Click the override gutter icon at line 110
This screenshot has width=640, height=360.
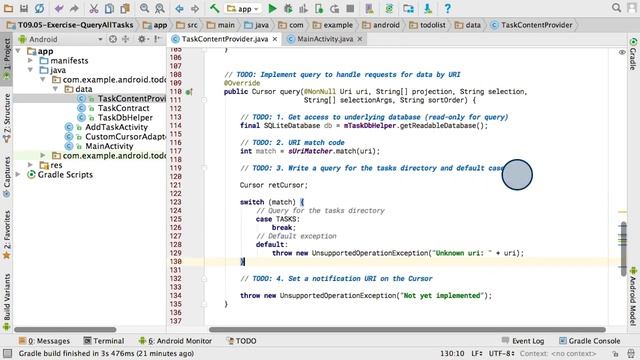[189, 92]
